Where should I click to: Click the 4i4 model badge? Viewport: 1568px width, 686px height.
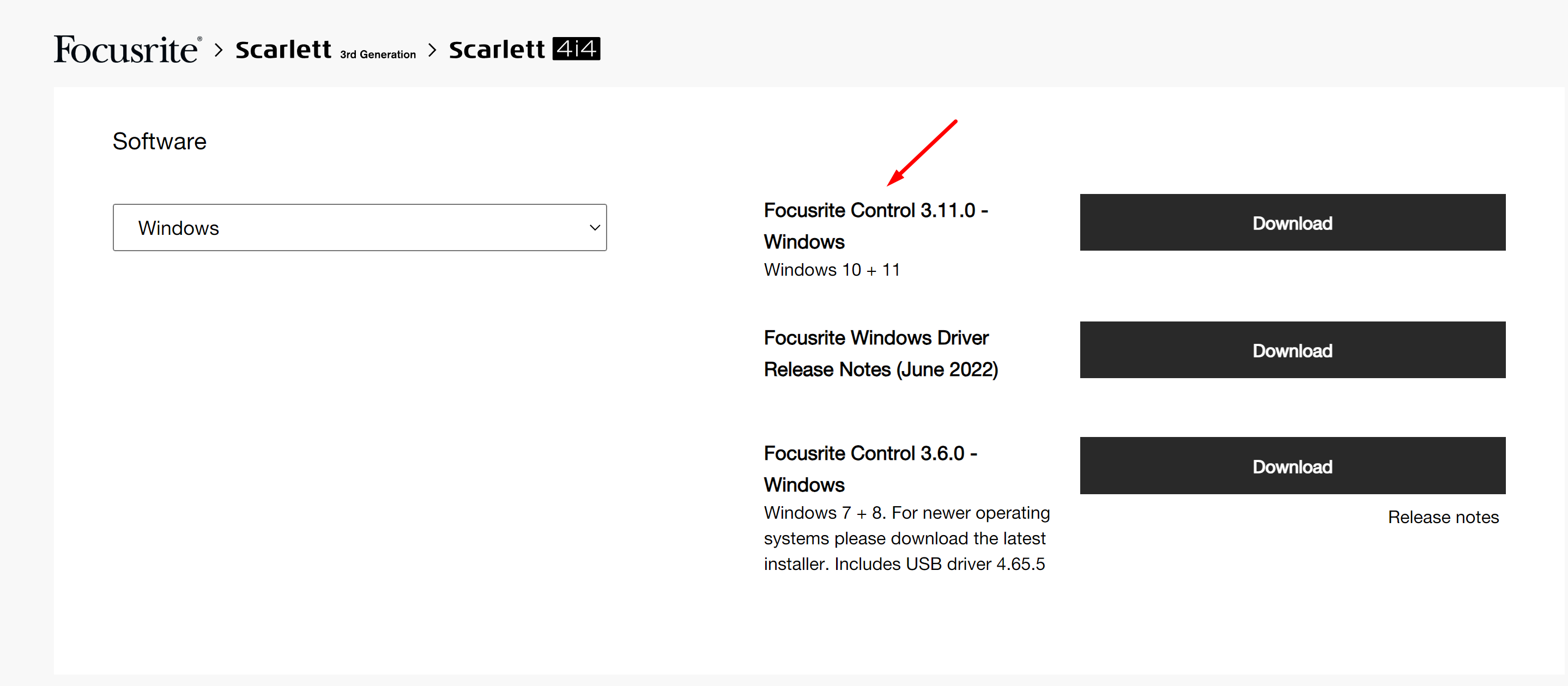tap(576, 48)
